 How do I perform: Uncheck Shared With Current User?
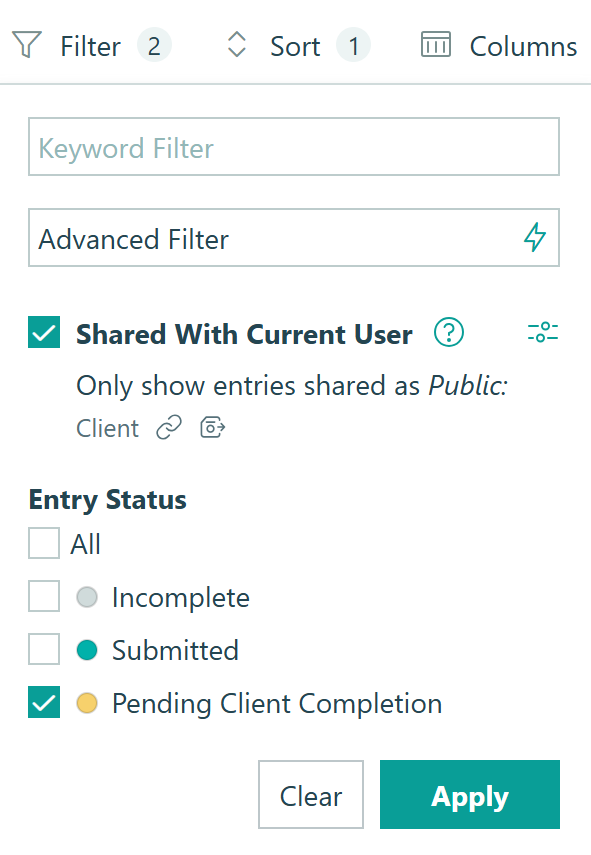[43, 333]
